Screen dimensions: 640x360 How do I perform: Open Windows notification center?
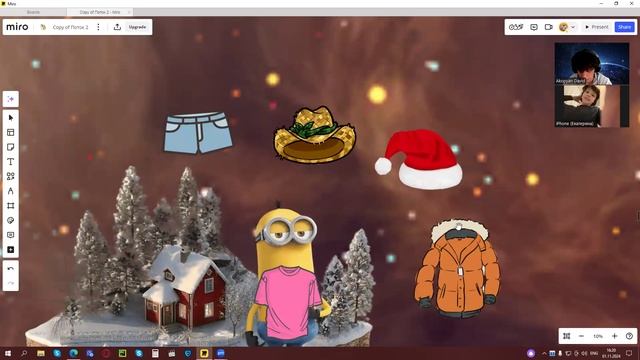coord(629,353)
